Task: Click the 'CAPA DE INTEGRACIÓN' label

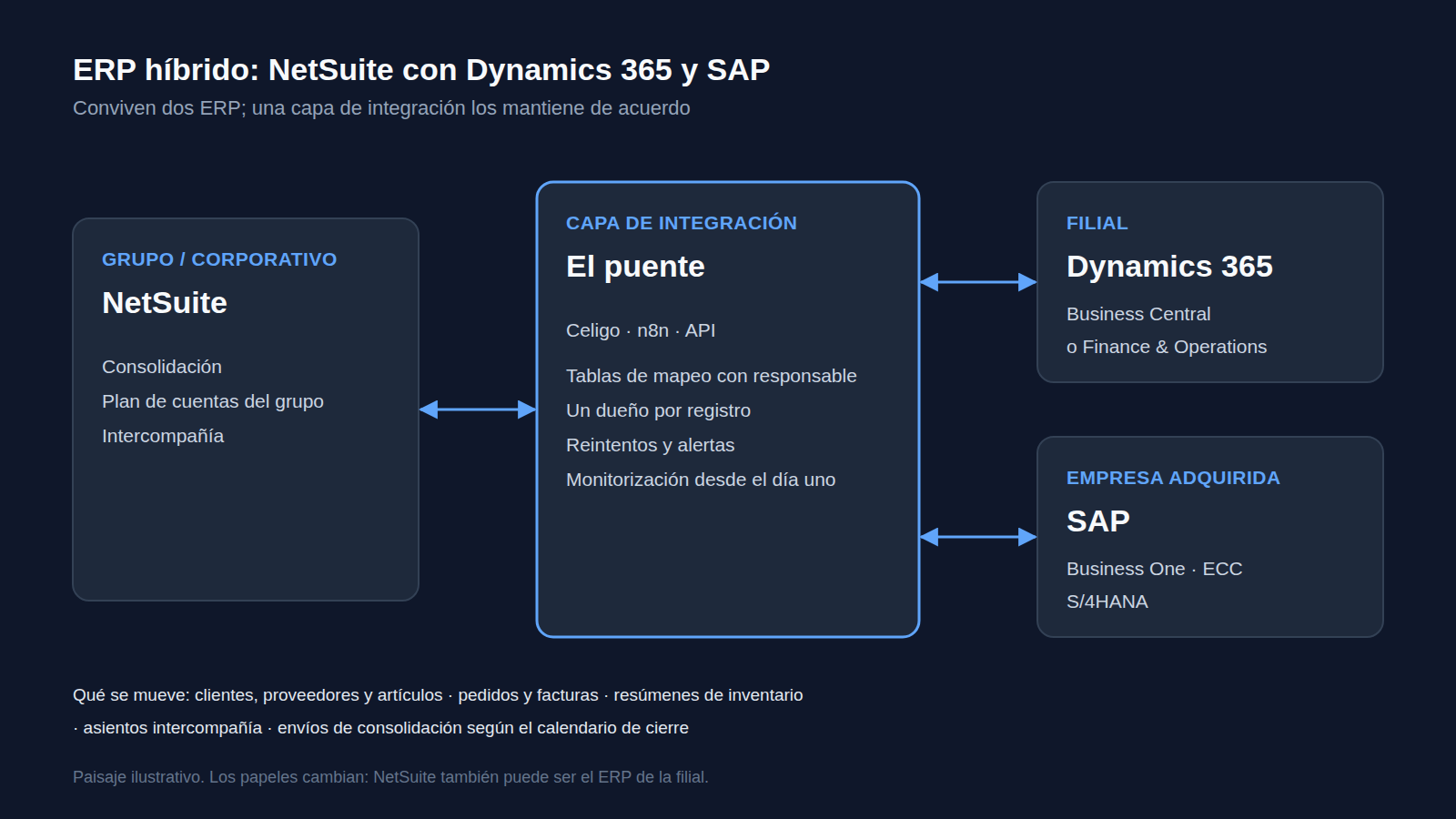Action: (682, 223)
